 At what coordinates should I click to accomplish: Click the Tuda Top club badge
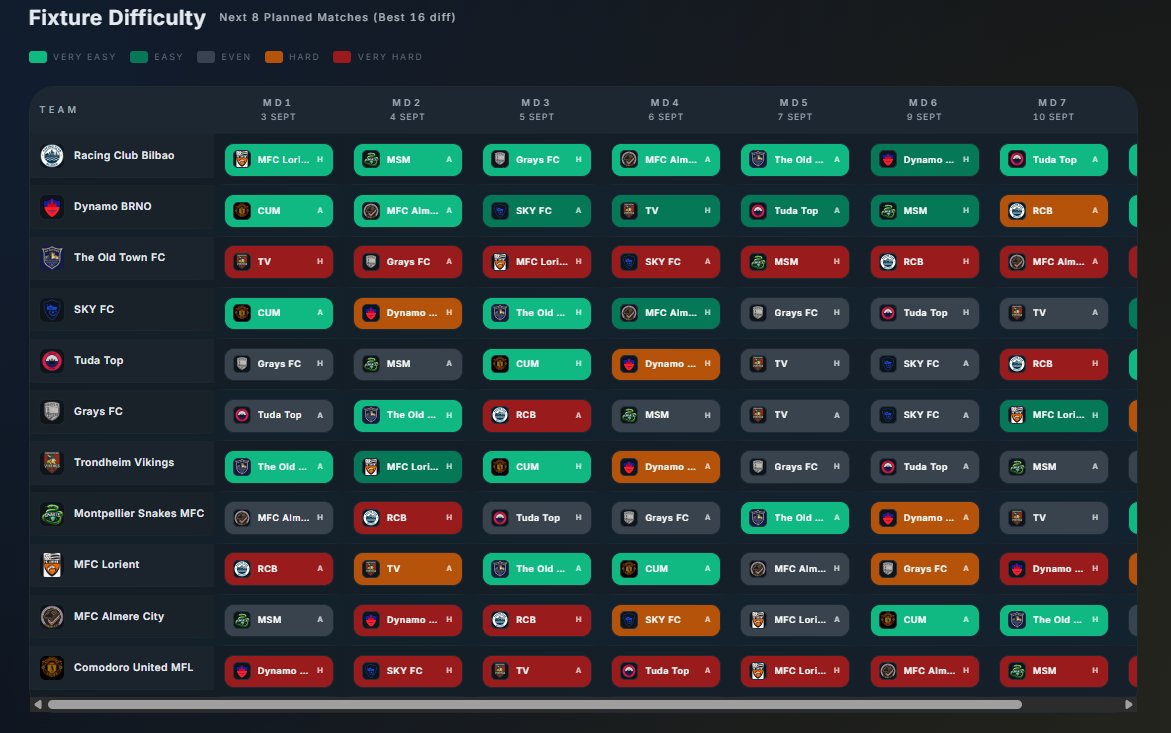[51, 360]
